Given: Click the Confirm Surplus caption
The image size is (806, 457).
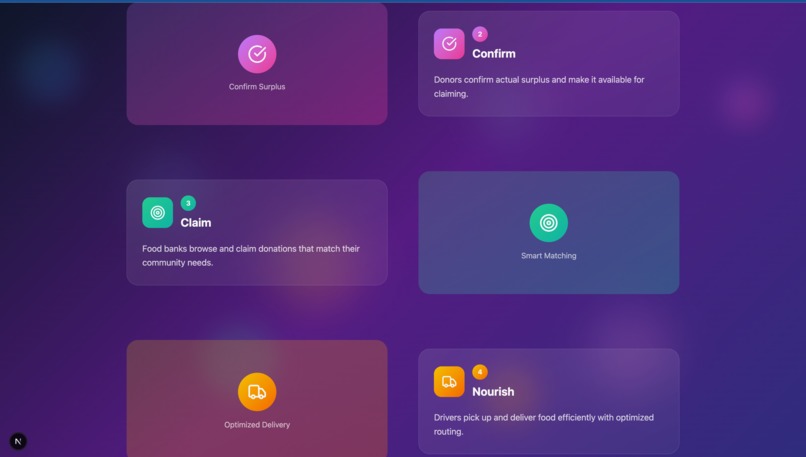Looking at the screenshot, I should click(257, 86).
